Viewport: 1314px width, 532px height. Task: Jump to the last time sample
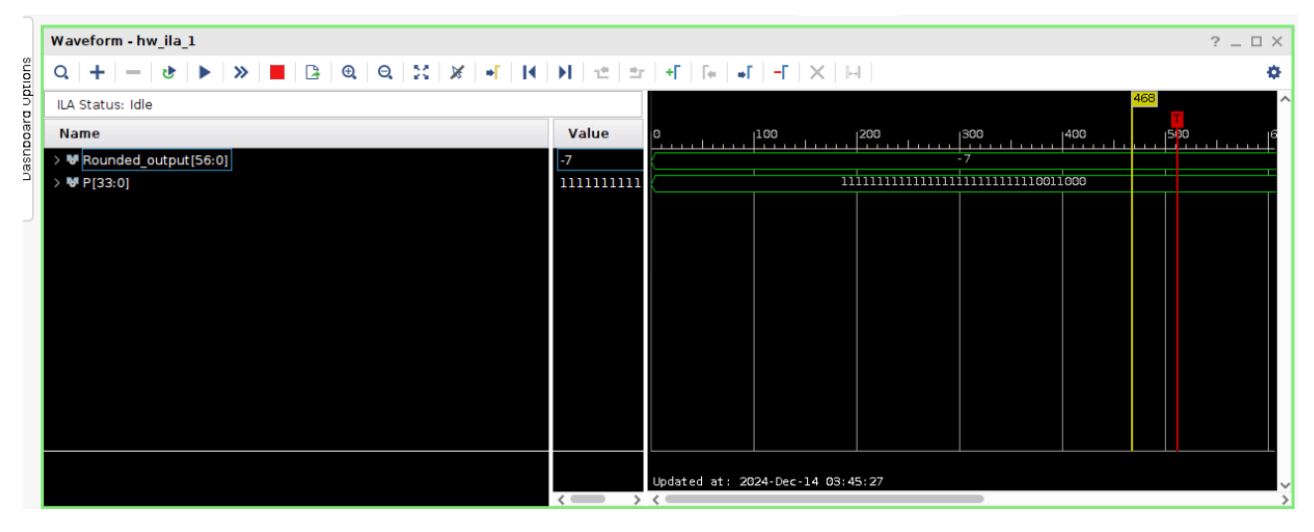565,72
